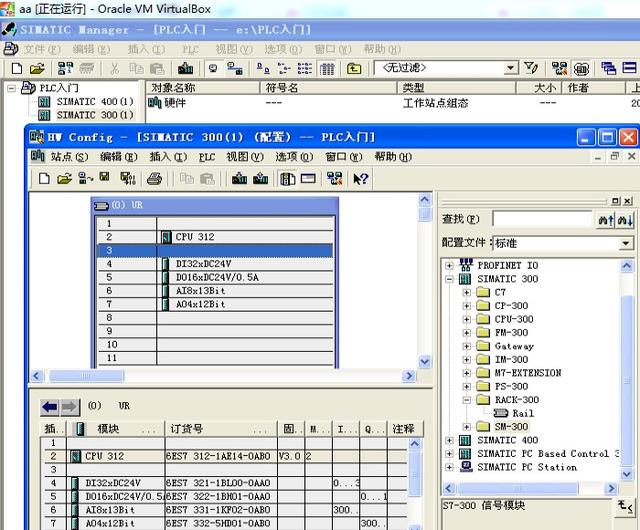Click Save icon in HW Config toolbar
This screenshot has height=530, width=640.
104,176
